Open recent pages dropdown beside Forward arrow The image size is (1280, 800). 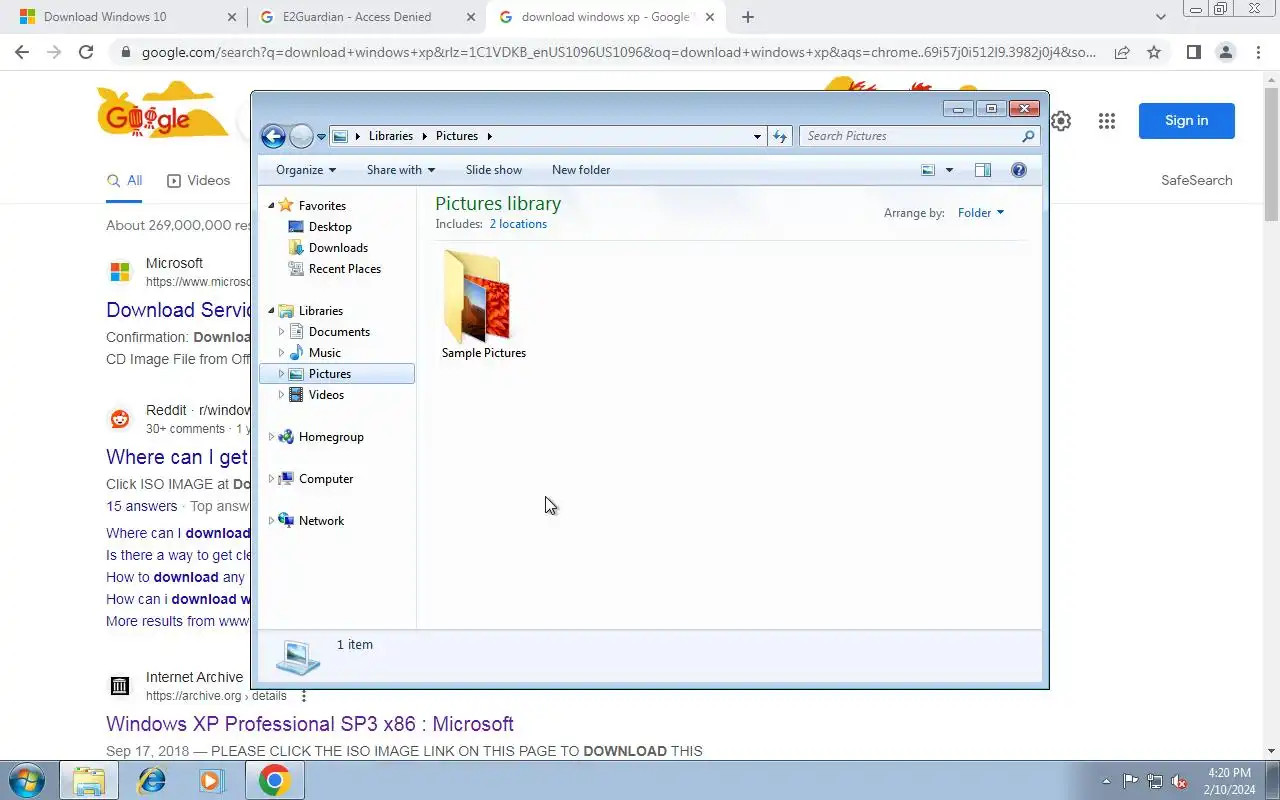pos(321,137)
